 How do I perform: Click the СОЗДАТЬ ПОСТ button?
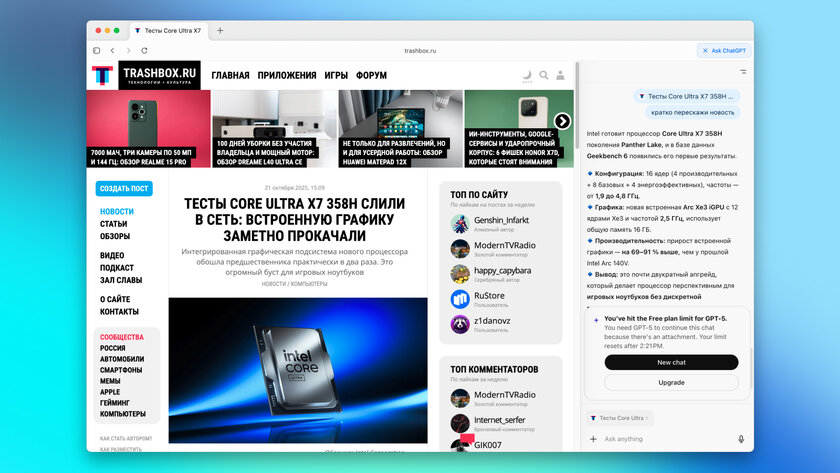pyautogui.click(x=124, y=189)
